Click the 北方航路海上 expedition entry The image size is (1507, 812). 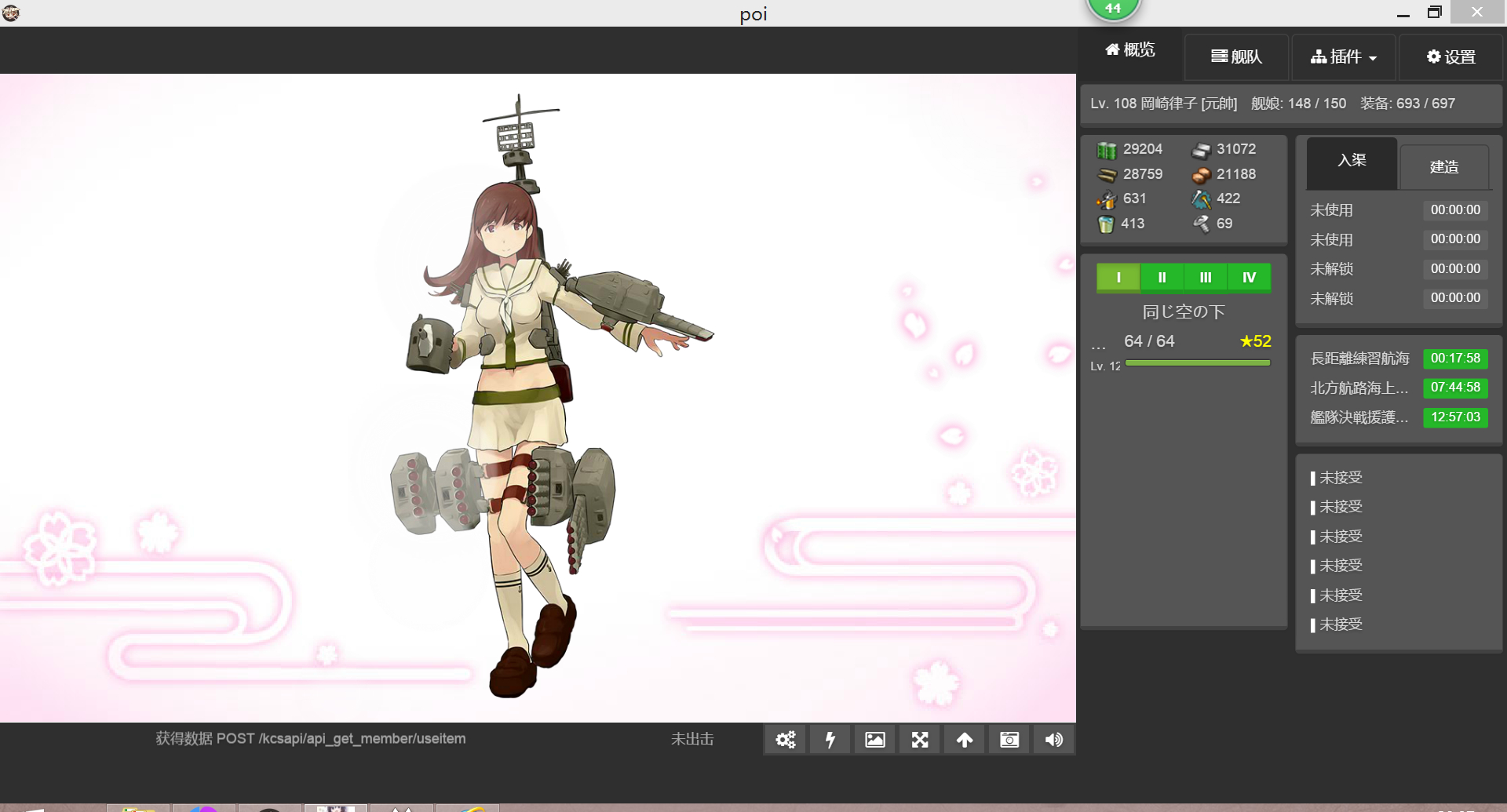pos(1359,388)
